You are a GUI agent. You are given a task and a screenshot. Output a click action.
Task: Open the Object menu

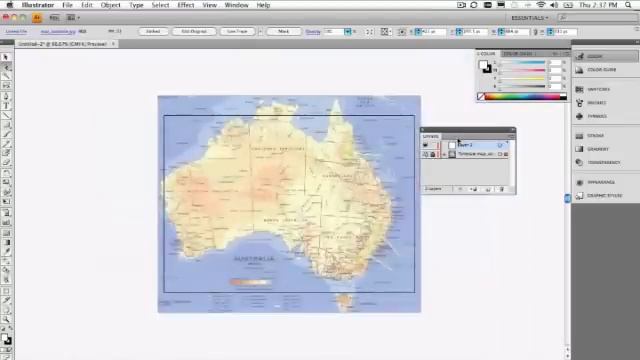[x=111, y=5]
